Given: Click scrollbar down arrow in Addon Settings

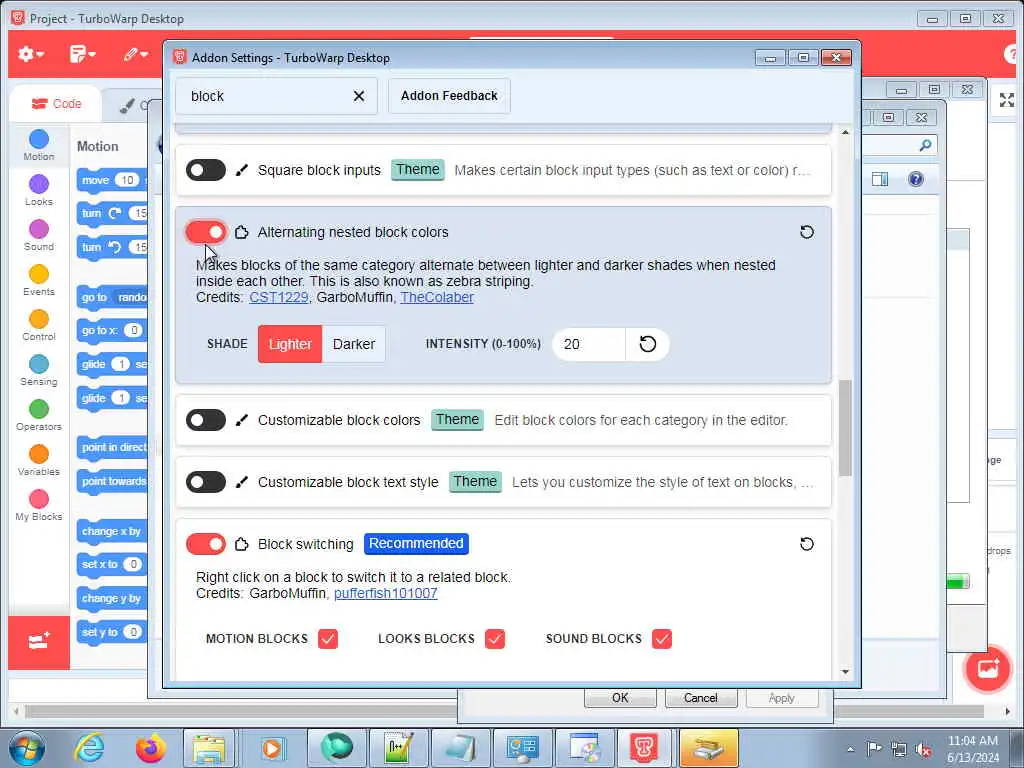Looking at the screenshot, I should 845,672.
